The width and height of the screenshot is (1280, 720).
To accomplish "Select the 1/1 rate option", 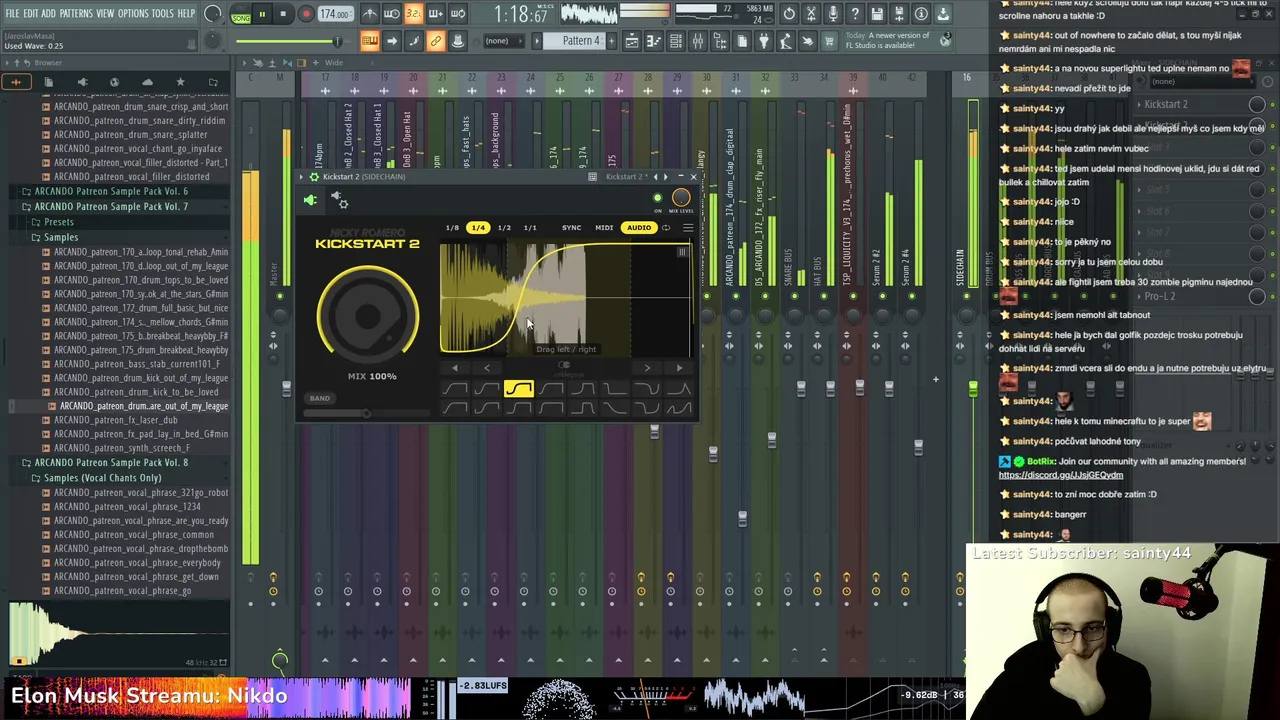I will [530, 227].
